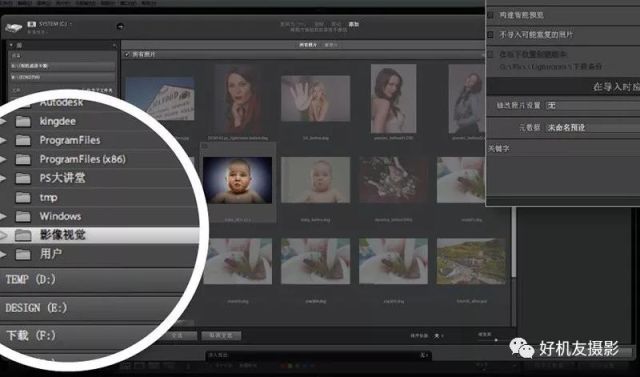The width and height of the screenshot is (640, 377).
Task: Click the folder icon beside ProgramFiles (x86)
Action: [23, 159]
